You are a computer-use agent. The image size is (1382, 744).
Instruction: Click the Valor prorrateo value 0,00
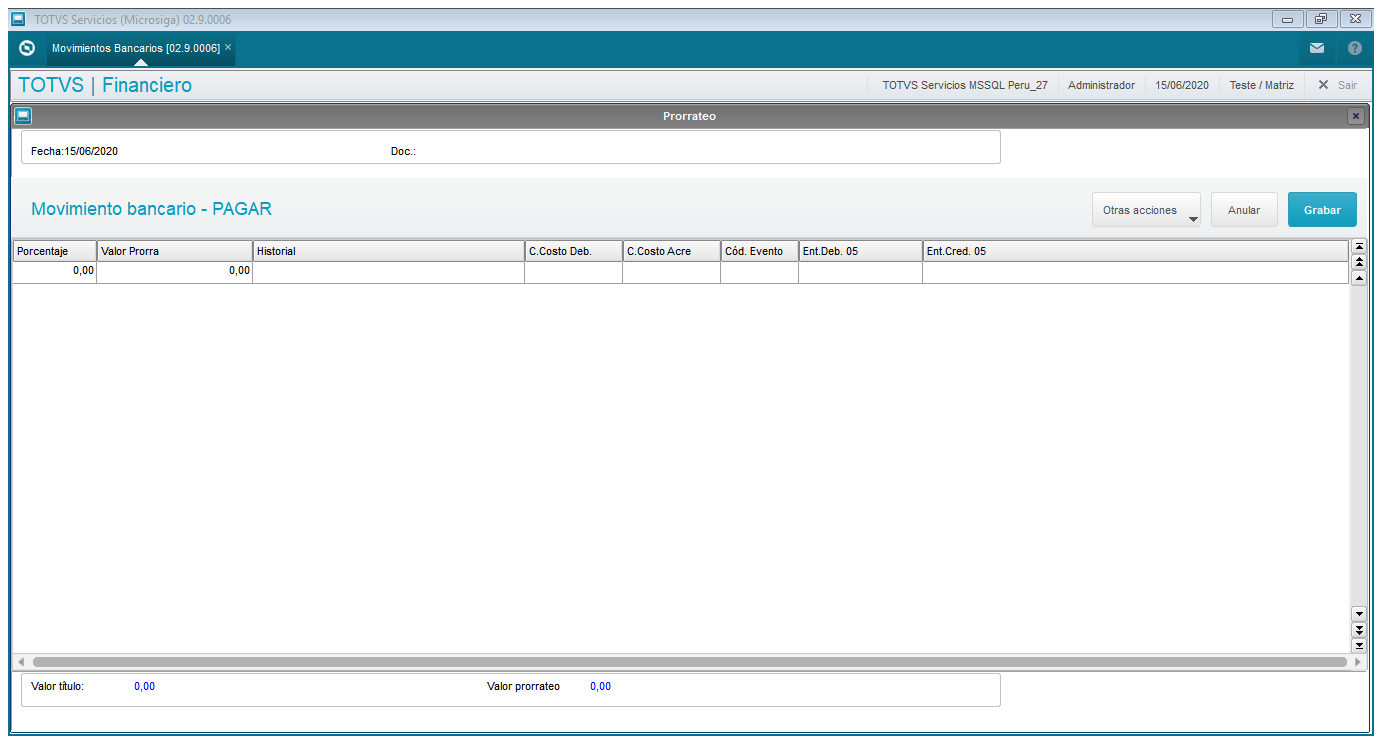point(600,687)
